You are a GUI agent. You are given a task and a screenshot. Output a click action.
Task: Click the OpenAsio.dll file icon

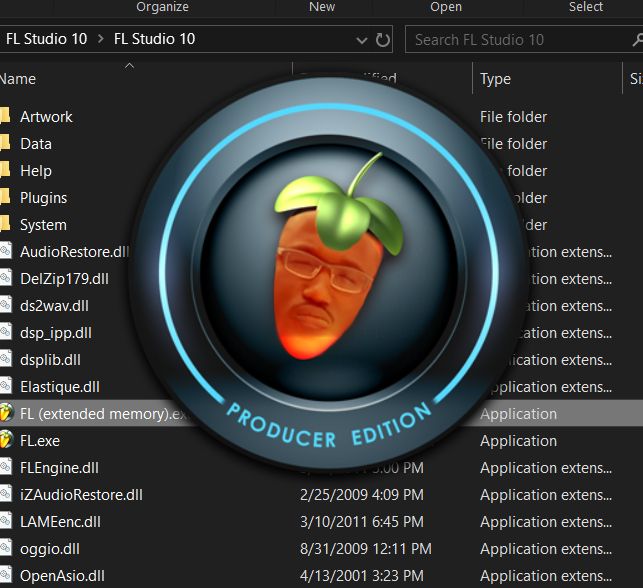point(5,575)
